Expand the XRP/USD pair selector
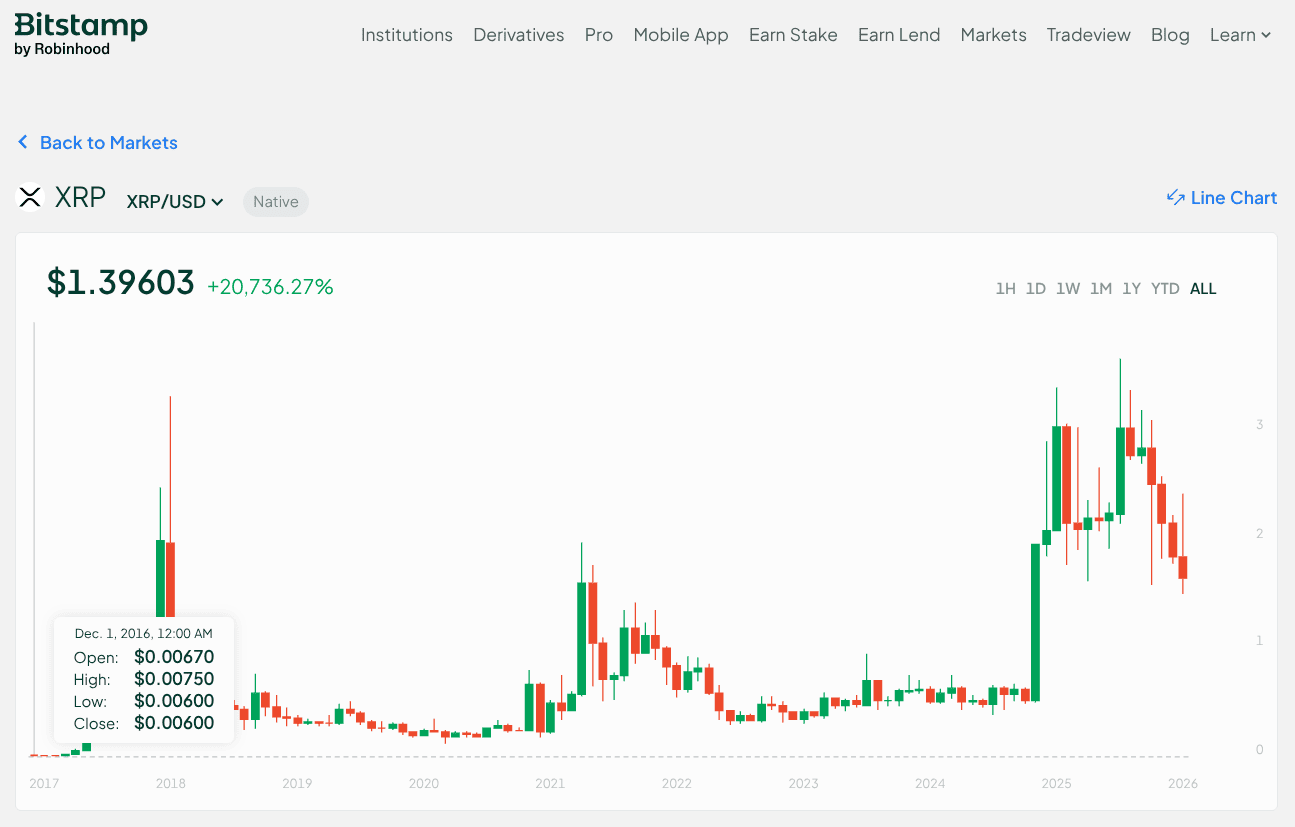 (x=175, y=201)
